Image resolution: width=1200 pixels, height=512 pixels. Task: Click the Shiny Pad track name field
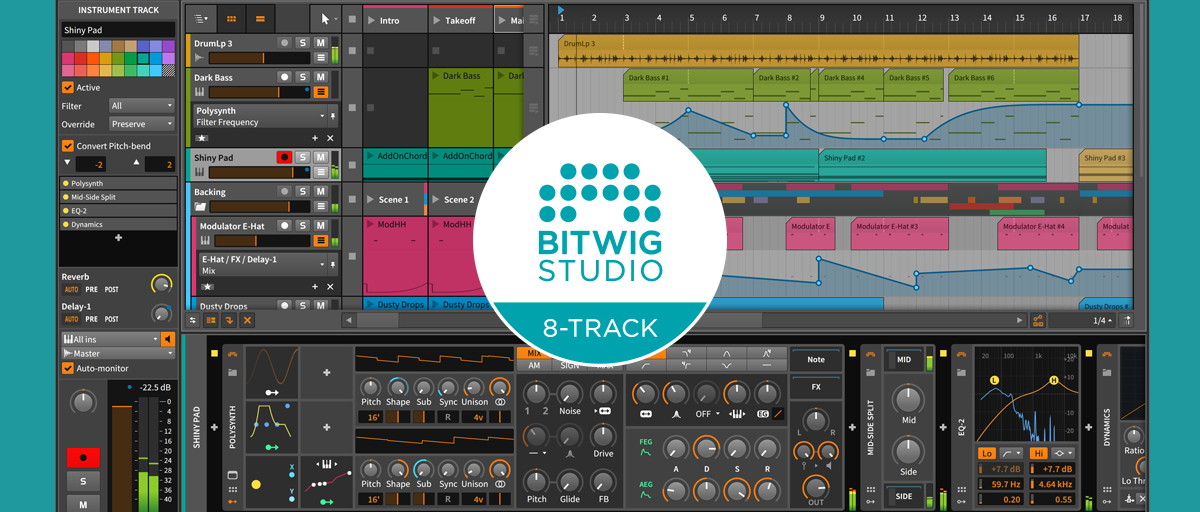(118, 30)
